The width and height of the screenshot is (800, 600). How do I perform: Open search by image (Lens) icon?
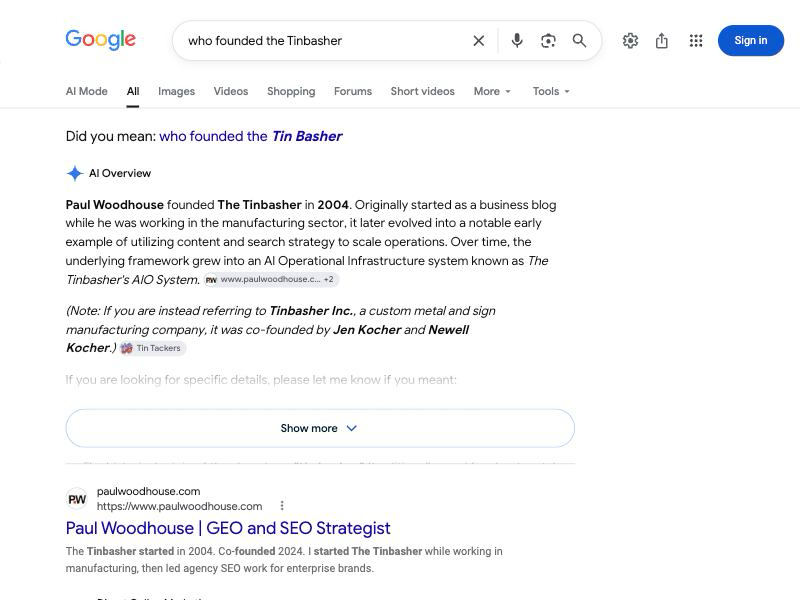pos(548,41)
